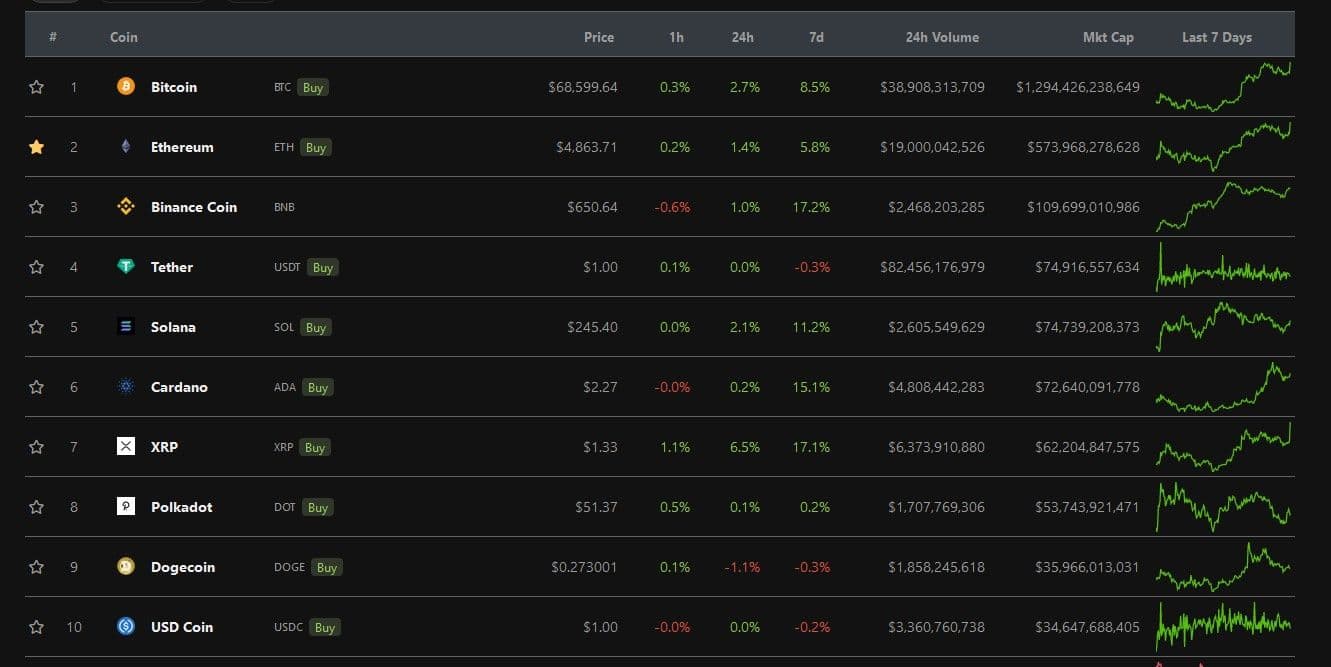Sort by the 7d change header
This screenshot has width=1331, height=667.
pyautogui.click(x=816, y=37)
